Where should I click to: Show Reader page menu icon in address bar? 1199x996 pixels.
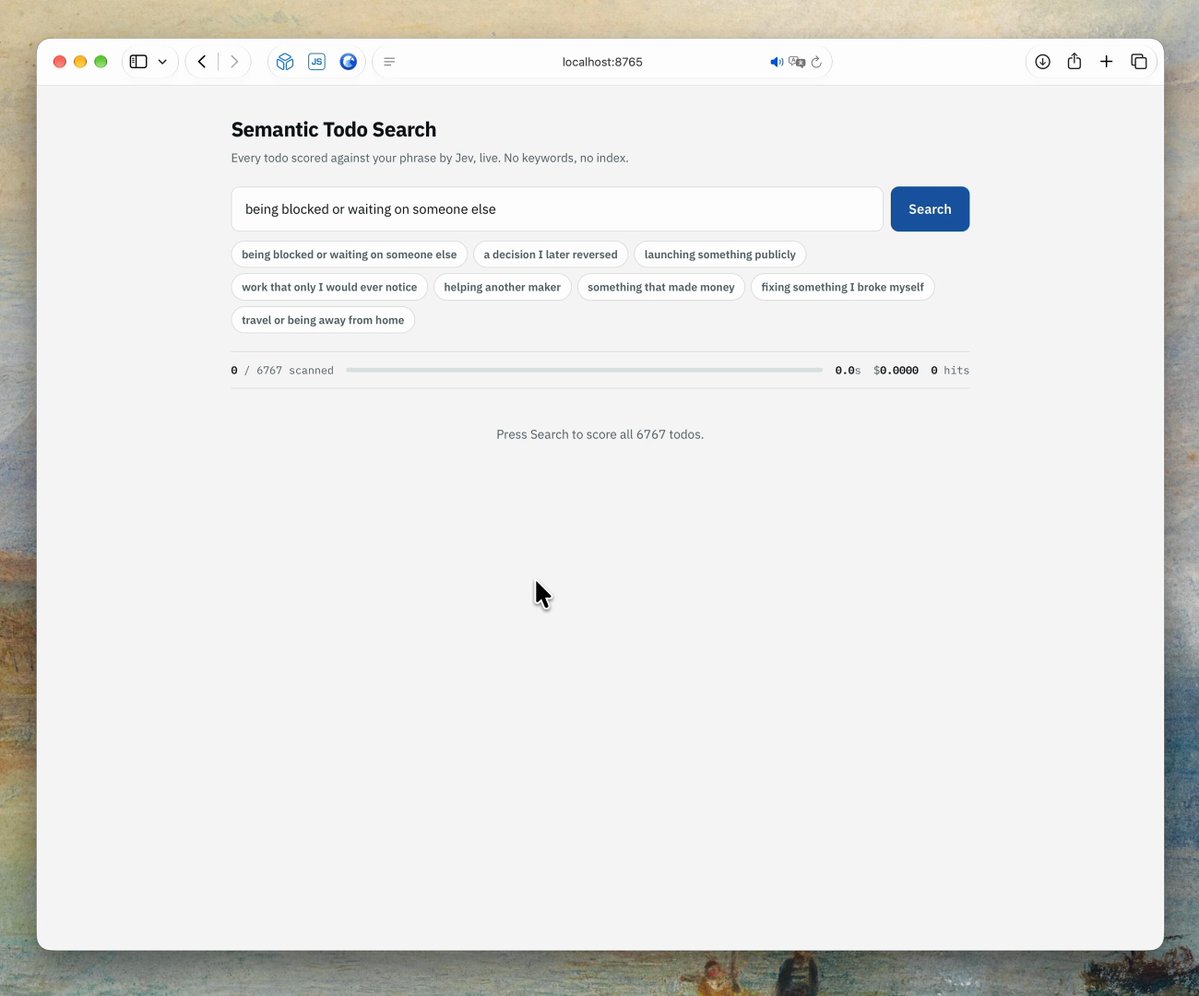389,62
